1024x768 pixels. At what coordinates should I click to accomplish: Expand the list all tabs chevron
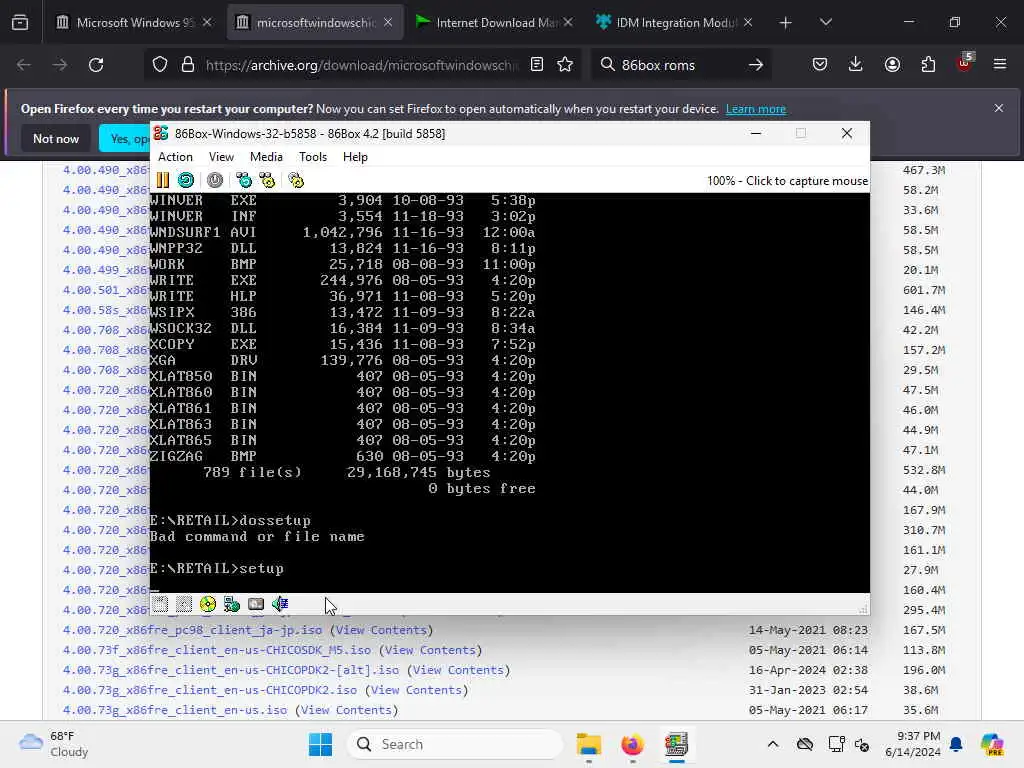coord(825,23)
